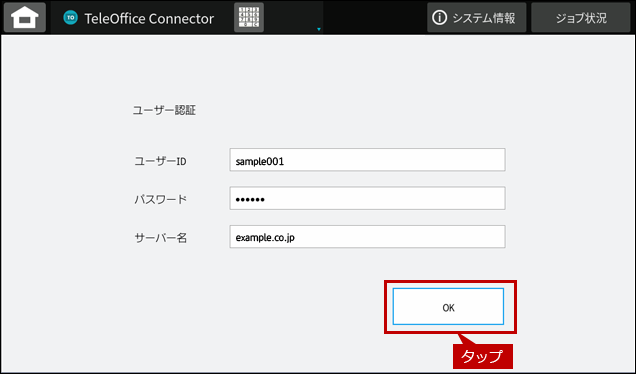Select the サーバー名 label
Screen dimensions: 636x374
[x=161, y=238]
